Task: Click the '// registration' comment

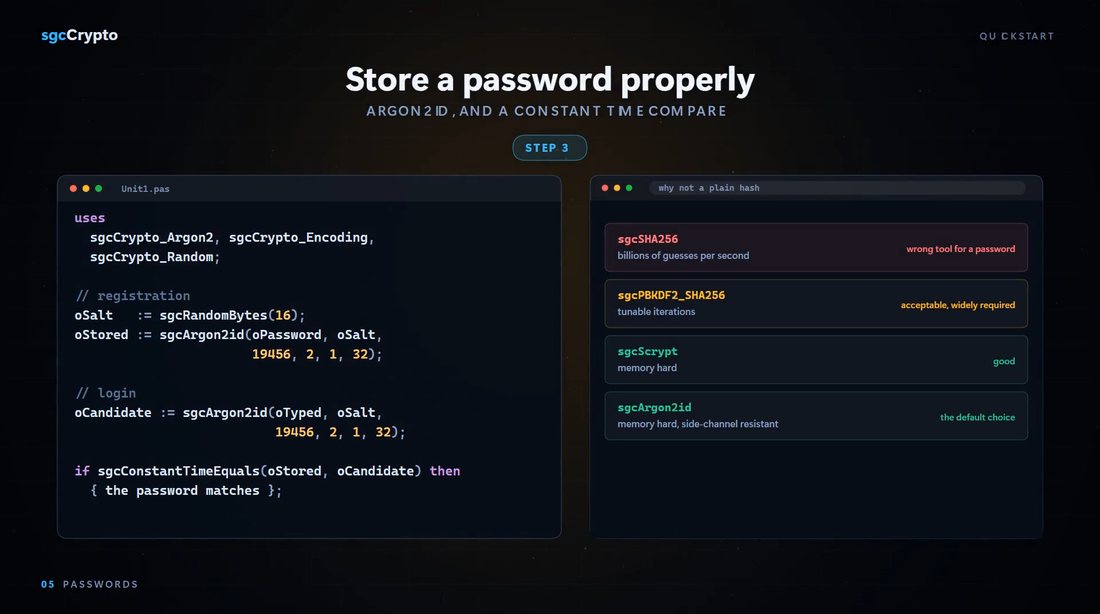Action: (x=133, y=296)
